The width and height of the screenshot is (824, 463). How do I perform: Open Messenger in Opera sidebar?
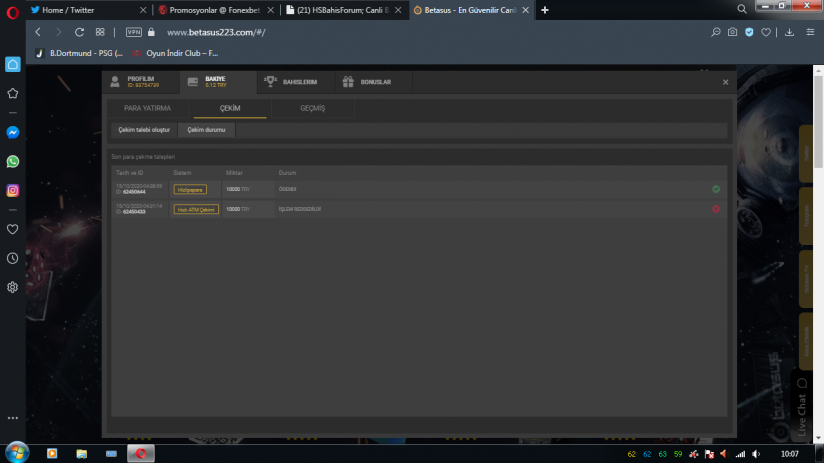pos(13,132)
